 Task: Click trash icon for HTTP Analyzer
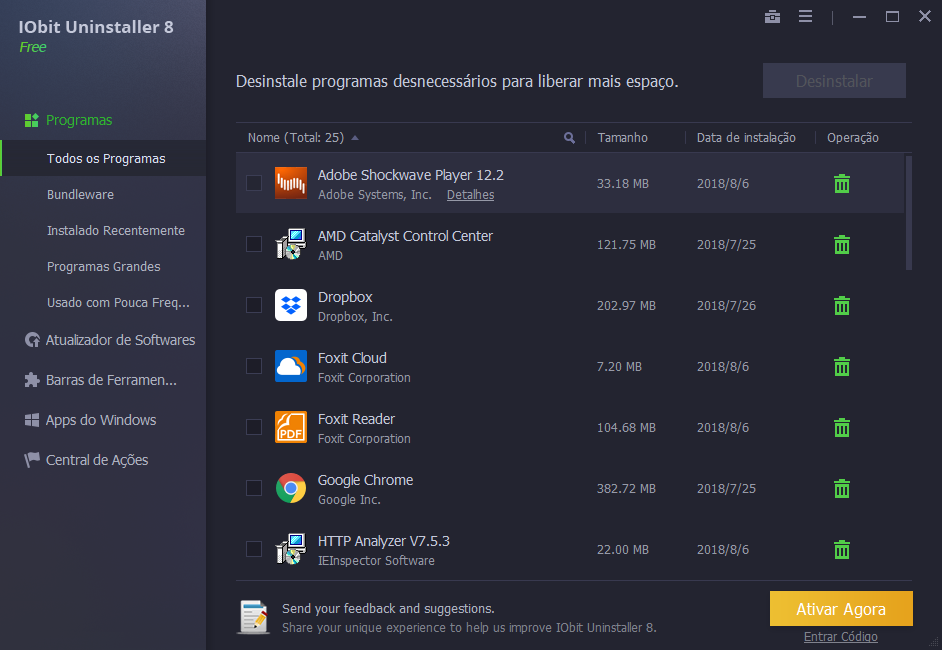click(x=842, y=550)
